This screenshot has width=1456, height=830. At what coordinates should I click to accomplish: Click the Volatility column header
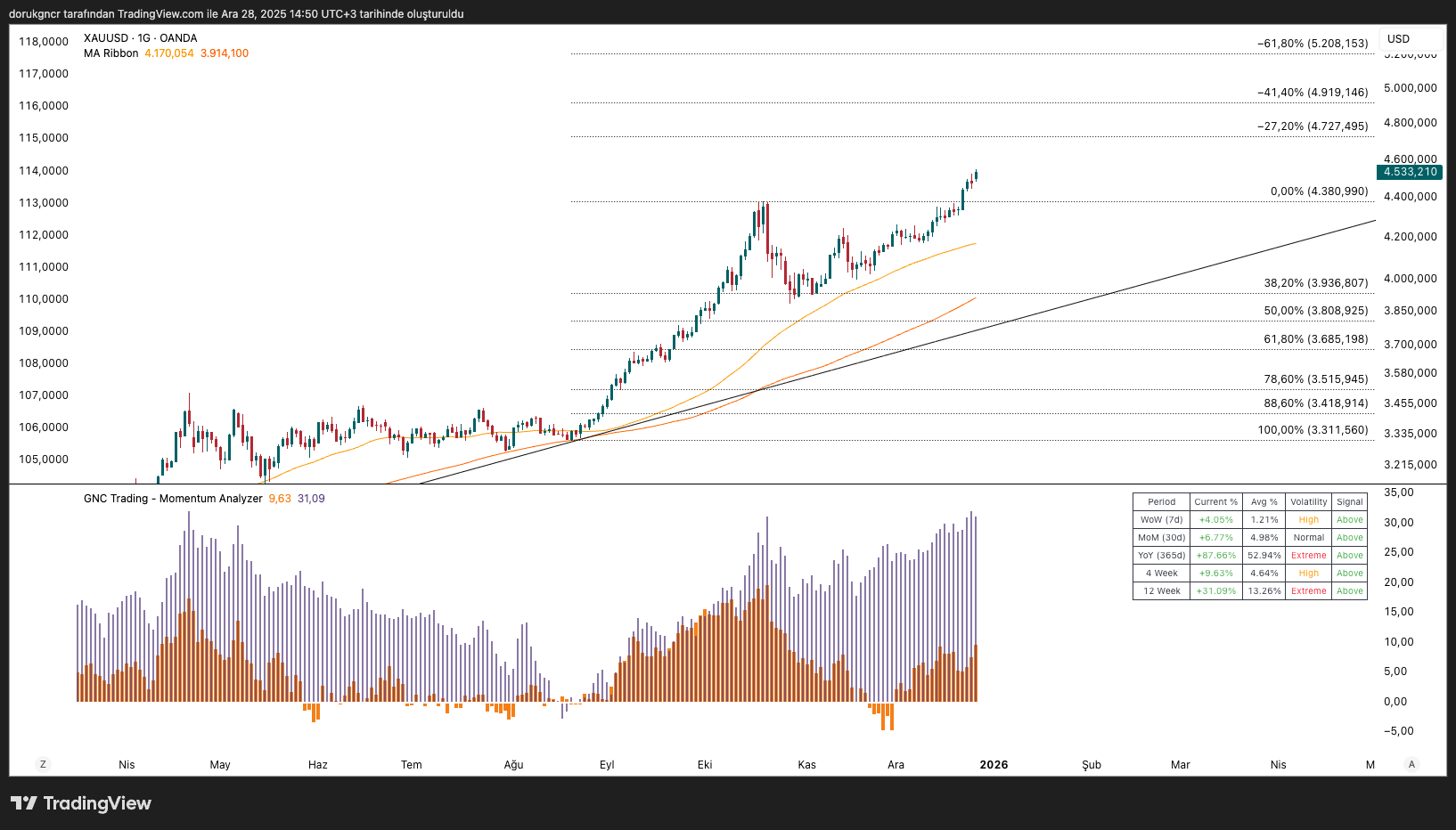click(x=1308, y=502)
